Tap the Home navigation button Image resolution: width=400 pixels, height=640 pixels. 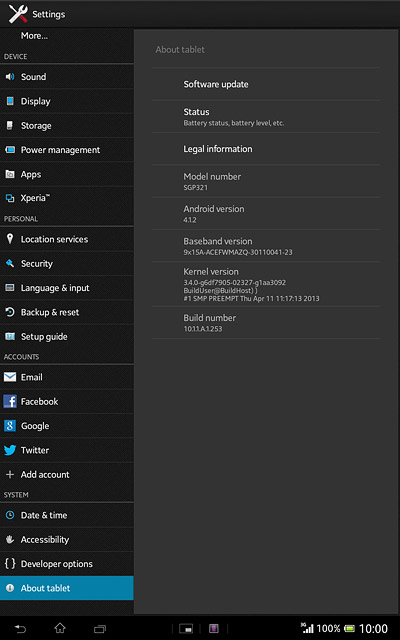60,628
